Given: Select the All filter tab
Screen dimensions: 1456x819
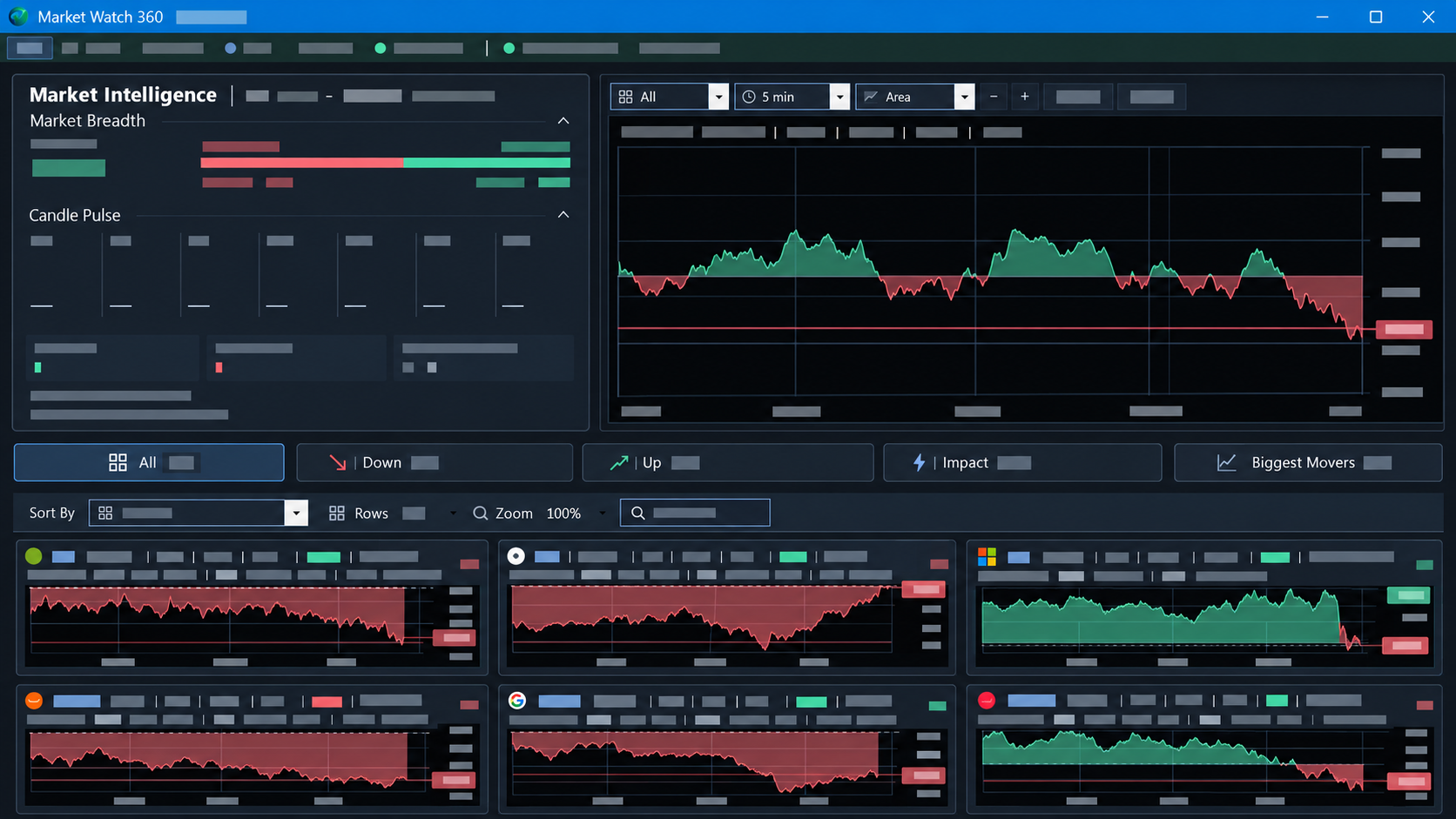Looking at the screenshot, I should [x=149, y=462].
